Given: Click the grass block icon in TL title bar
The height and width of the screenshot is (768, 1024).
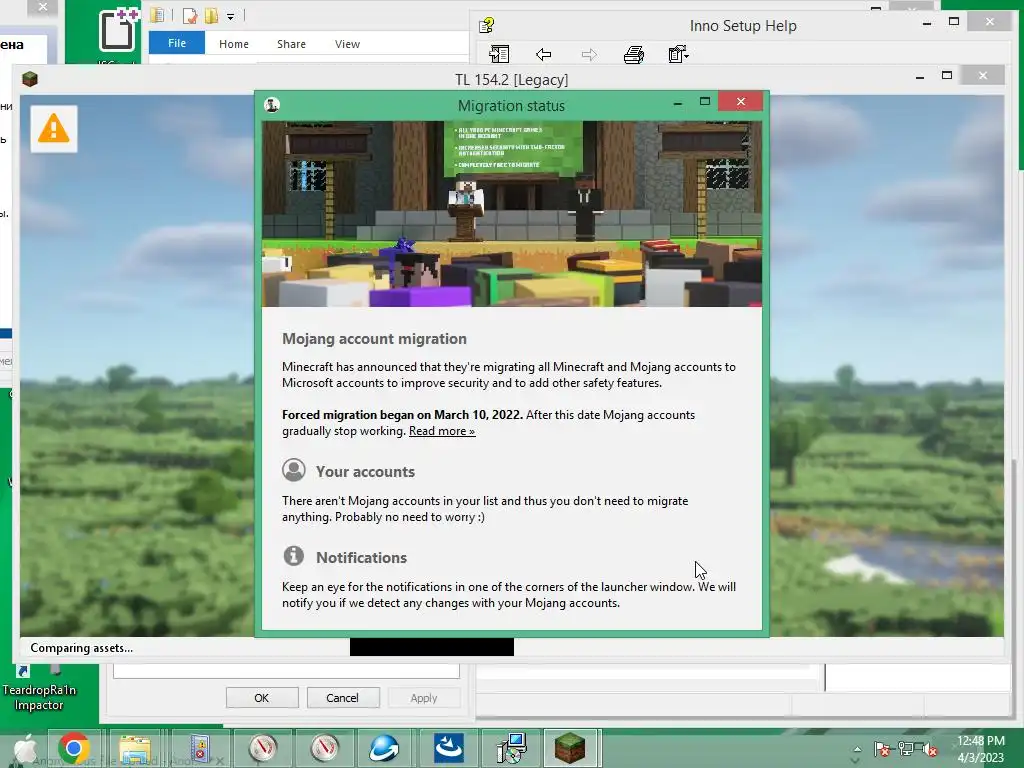Looking at the screenshot, I should click(30, 79).
